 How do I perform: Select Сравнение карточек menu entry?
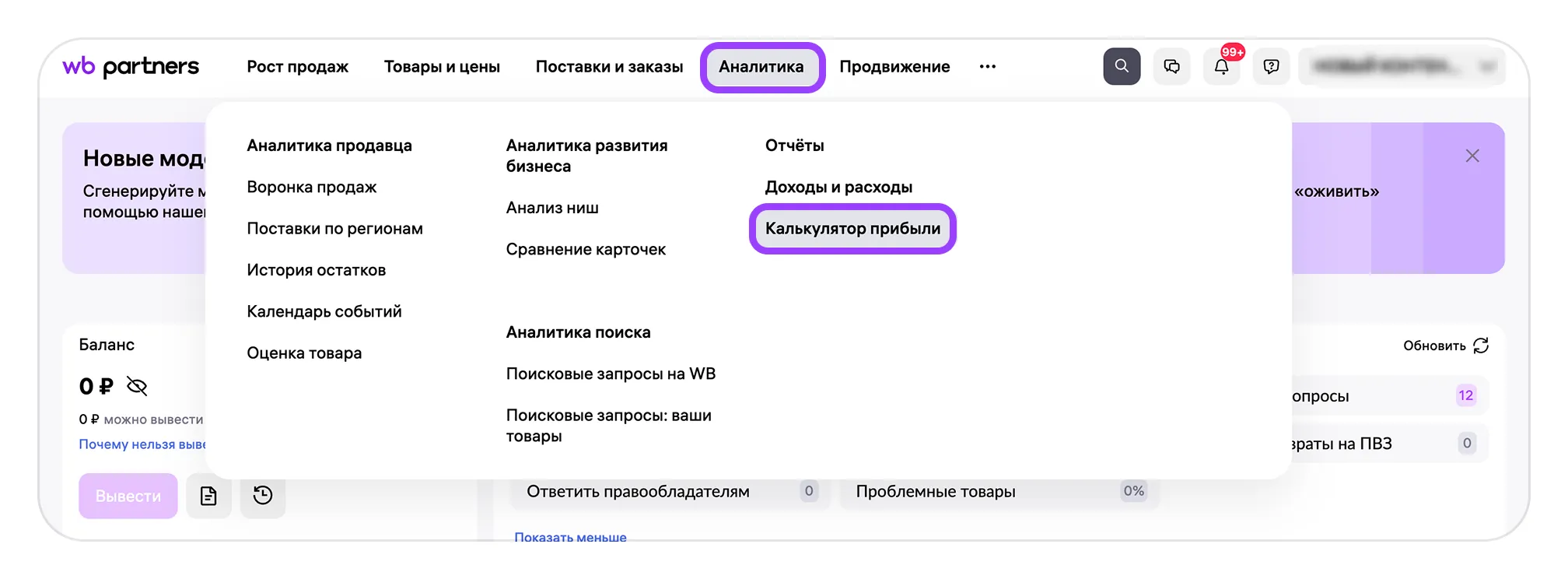point(586,249)
